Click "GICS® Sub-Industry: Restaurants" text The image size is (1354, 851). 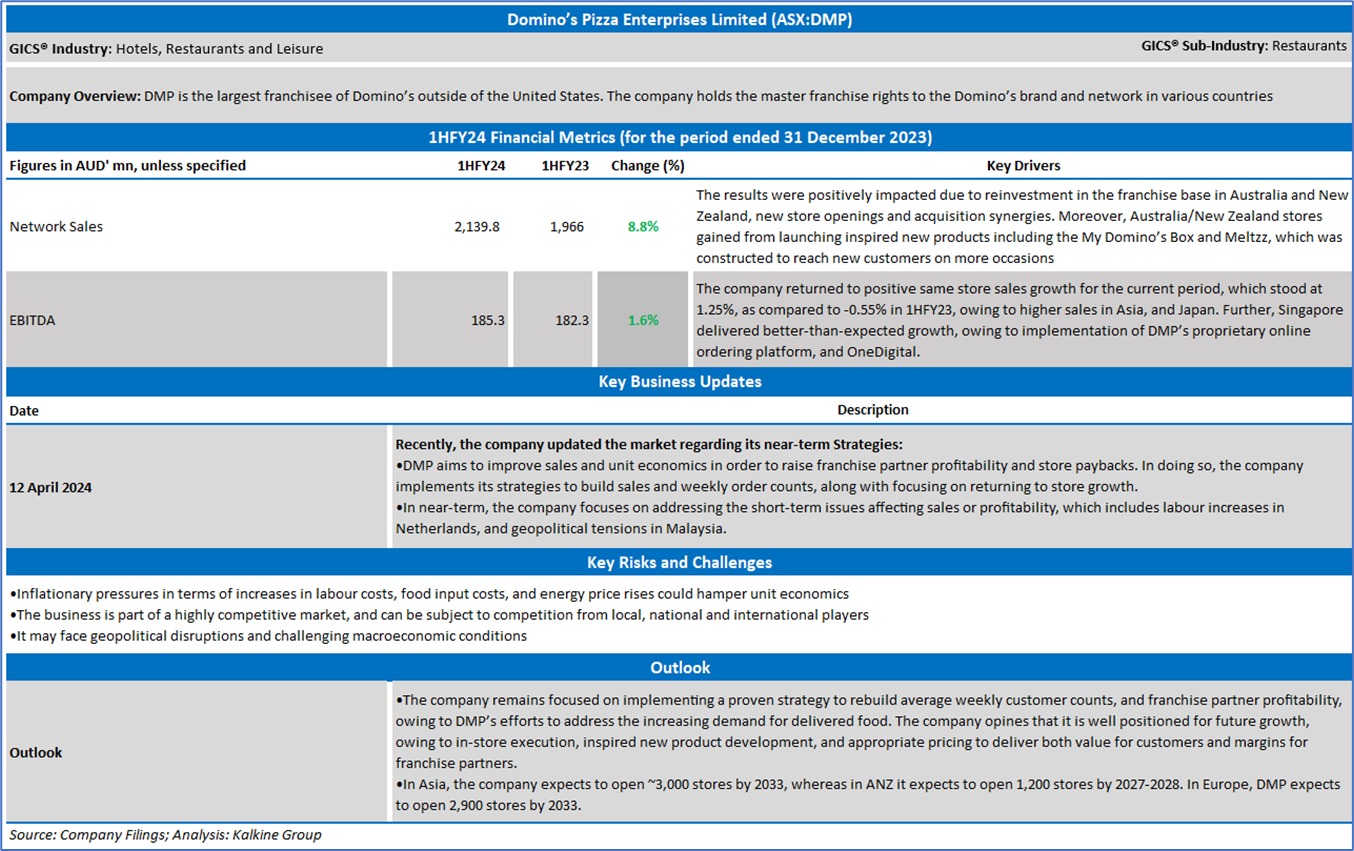point(1244,45)
